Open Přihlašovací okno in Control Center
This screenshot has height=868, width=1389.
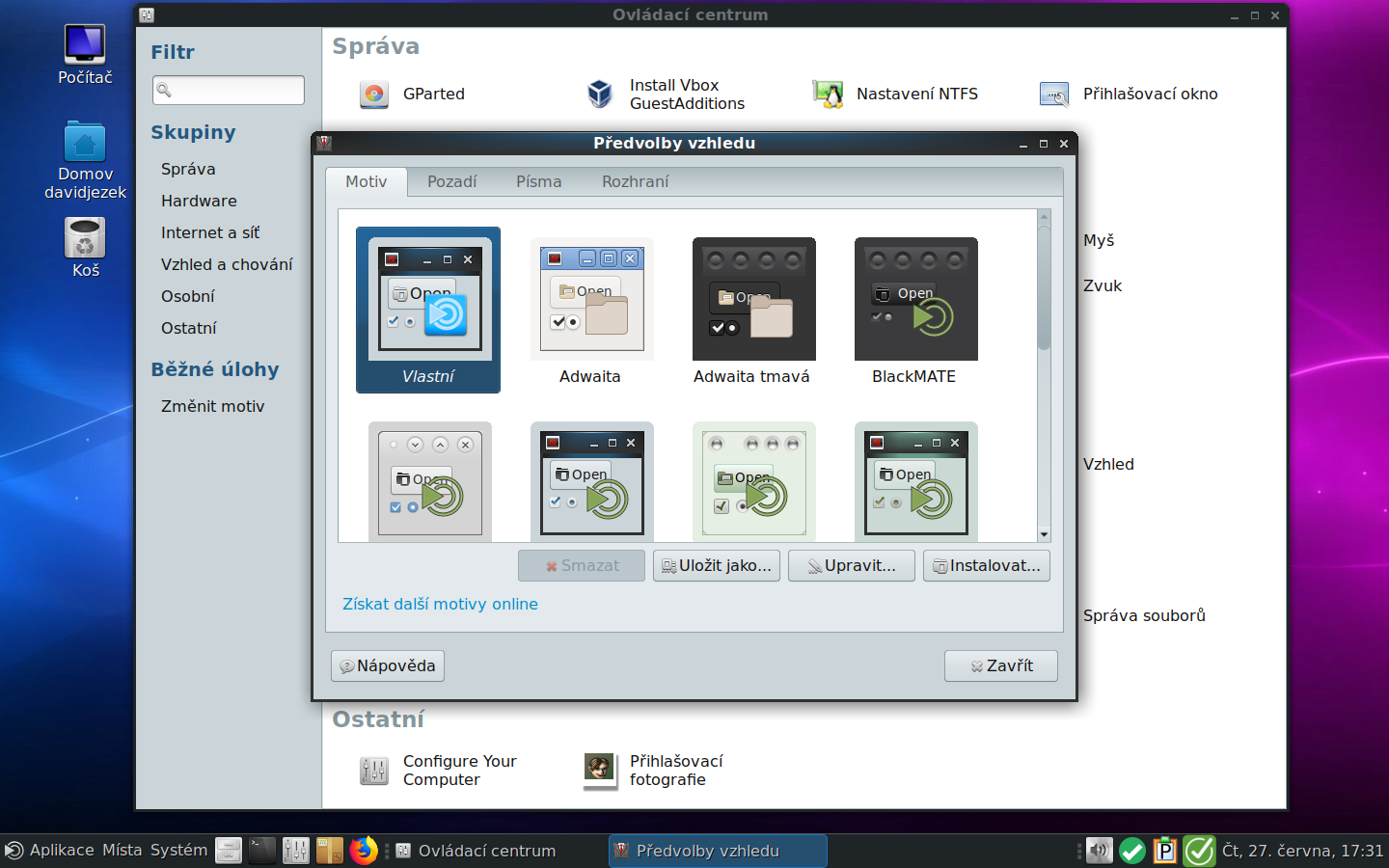1129,94
